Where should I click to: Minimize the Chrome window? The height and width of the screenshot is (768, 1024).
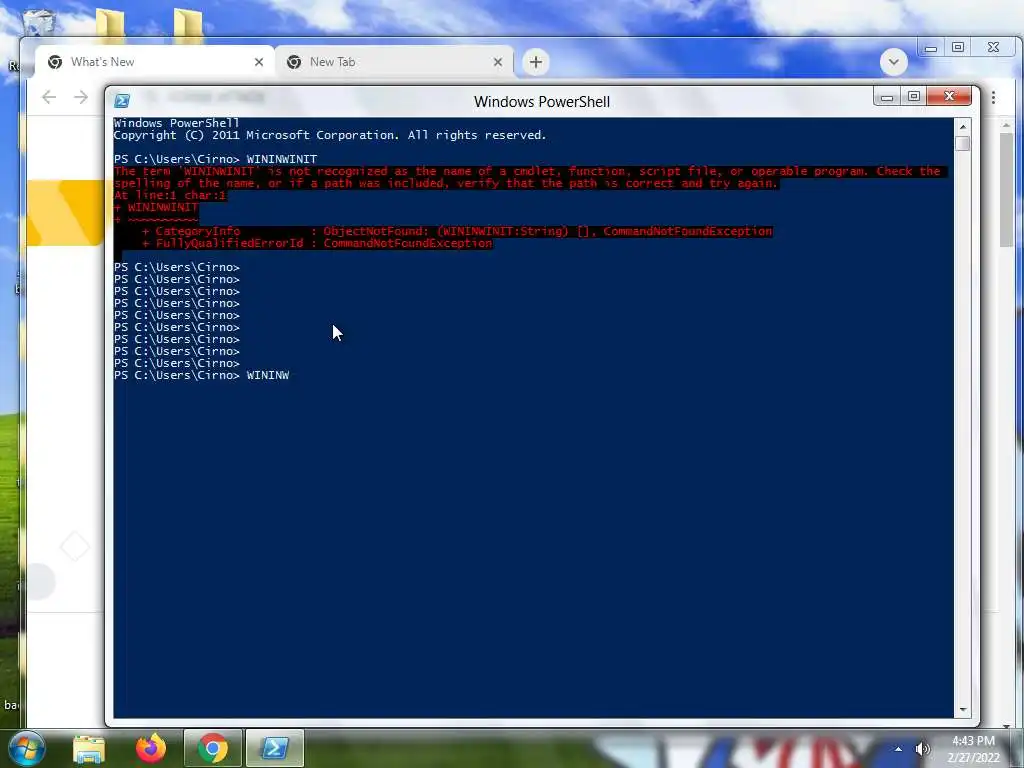(x=931, y=48)
